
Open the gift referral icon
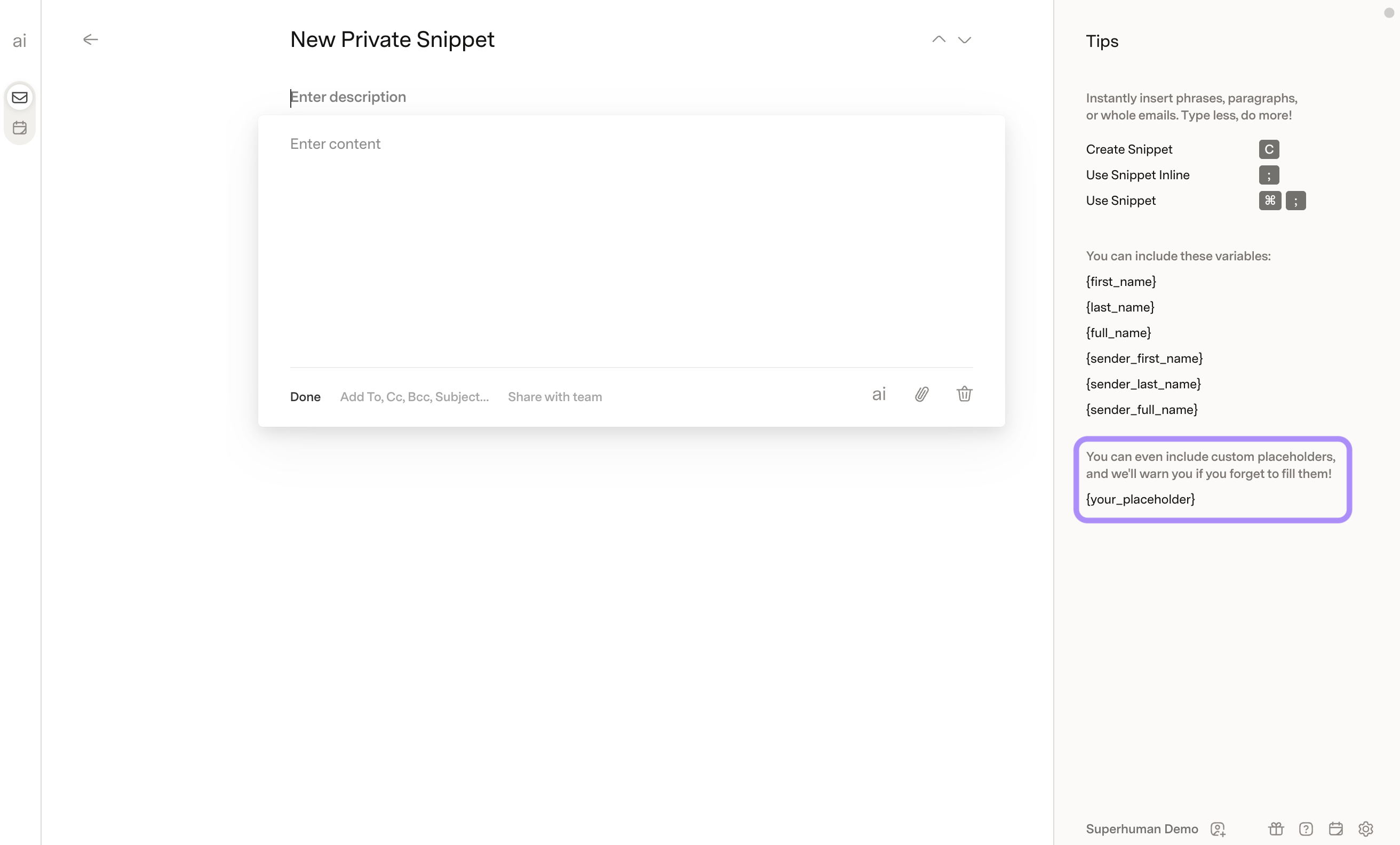[x=1276, y=829]
